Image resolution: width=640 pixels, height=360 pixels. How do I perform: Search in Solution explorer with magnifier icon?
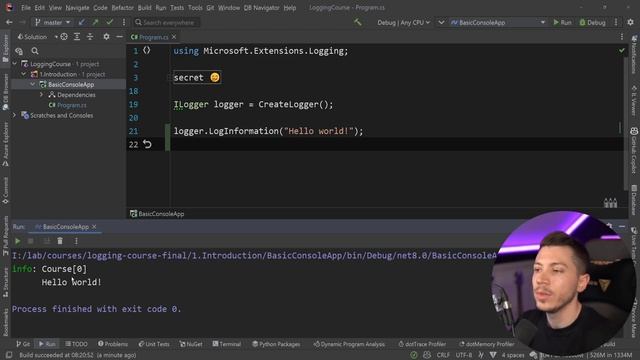(x=35, y=51)
